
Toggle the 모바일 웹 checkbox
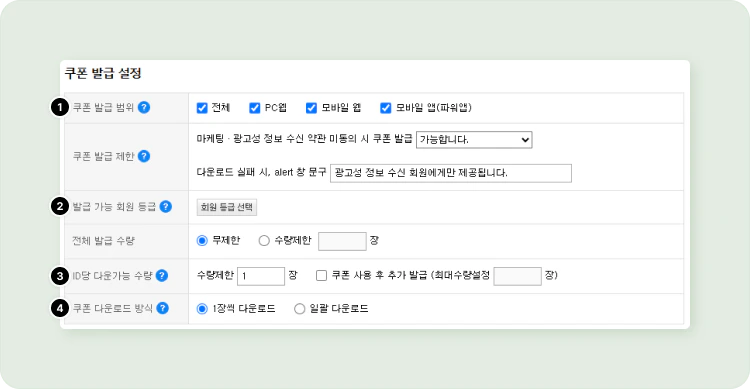[311, 108]
